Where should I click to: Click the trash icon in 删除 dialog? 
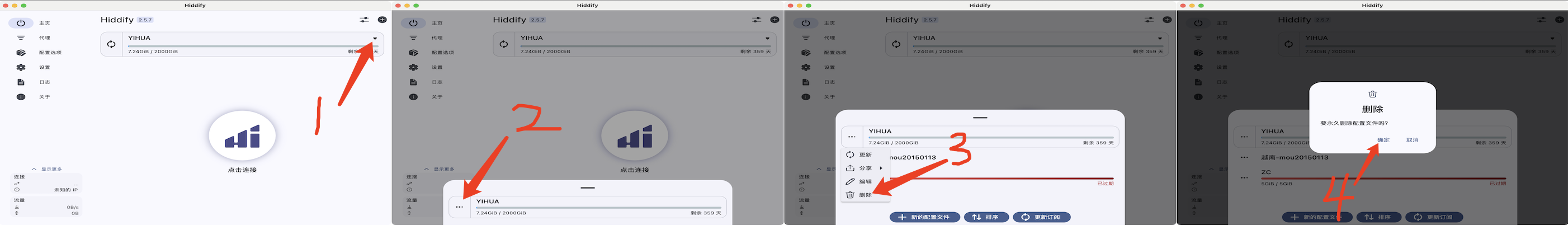[x=1373, y=94]
